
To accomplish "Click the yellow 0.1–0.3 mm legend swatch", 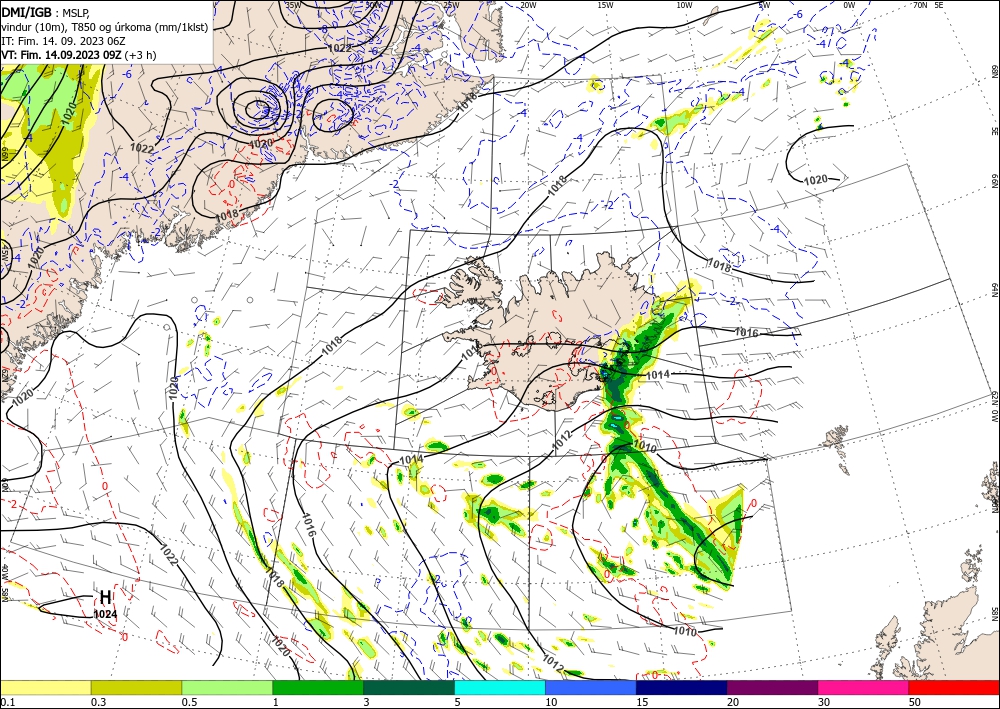I will (45, 687).
